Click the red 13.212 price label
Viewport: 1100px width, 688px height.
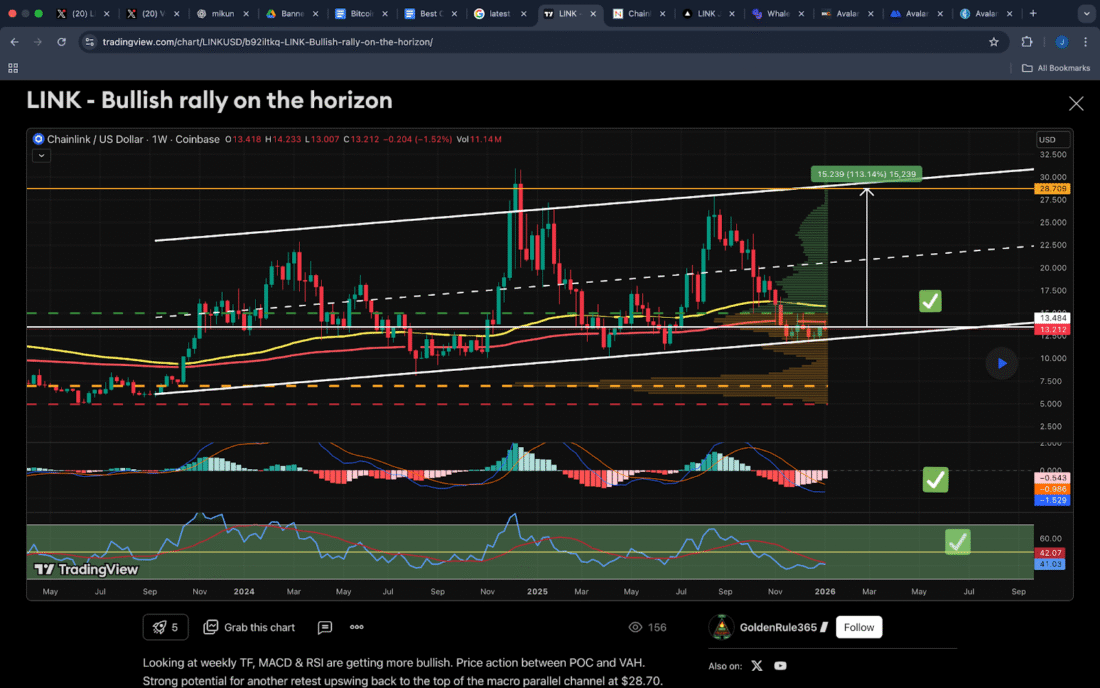(1052, 330)
